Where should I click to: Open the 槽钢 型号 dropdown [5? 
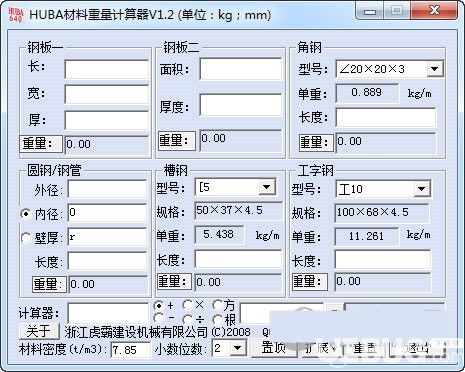click(x=267, y=187)
